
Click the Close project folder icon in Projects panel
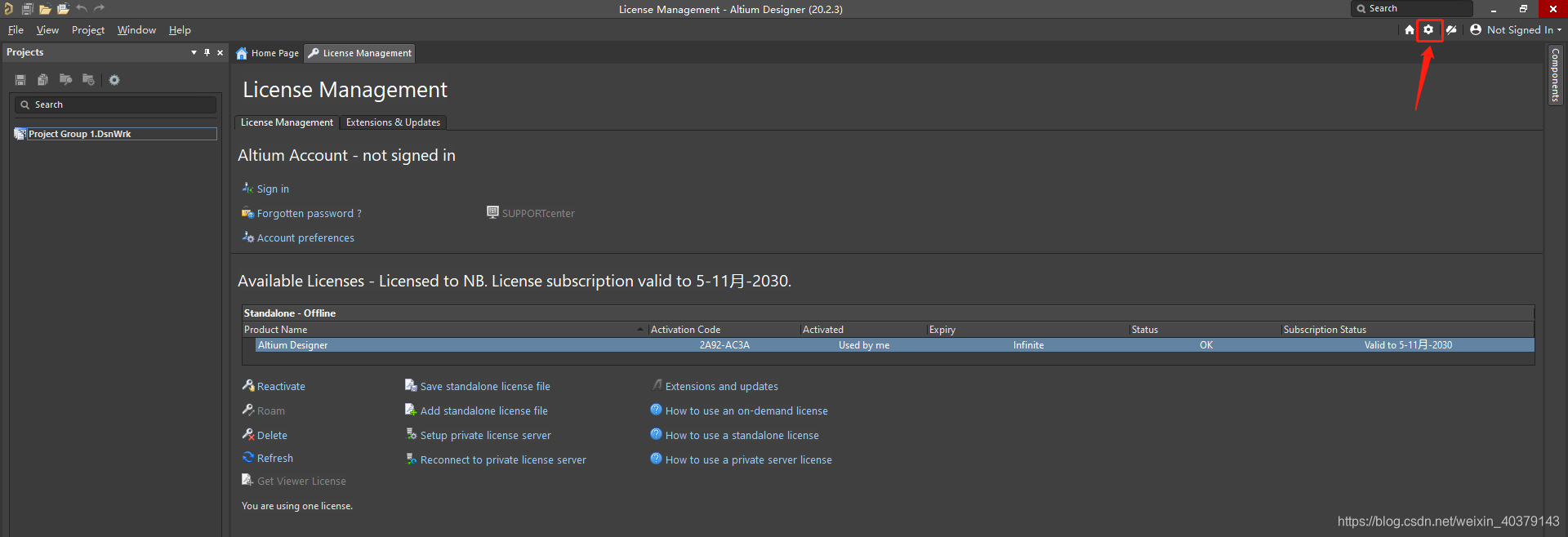(88, 80)
